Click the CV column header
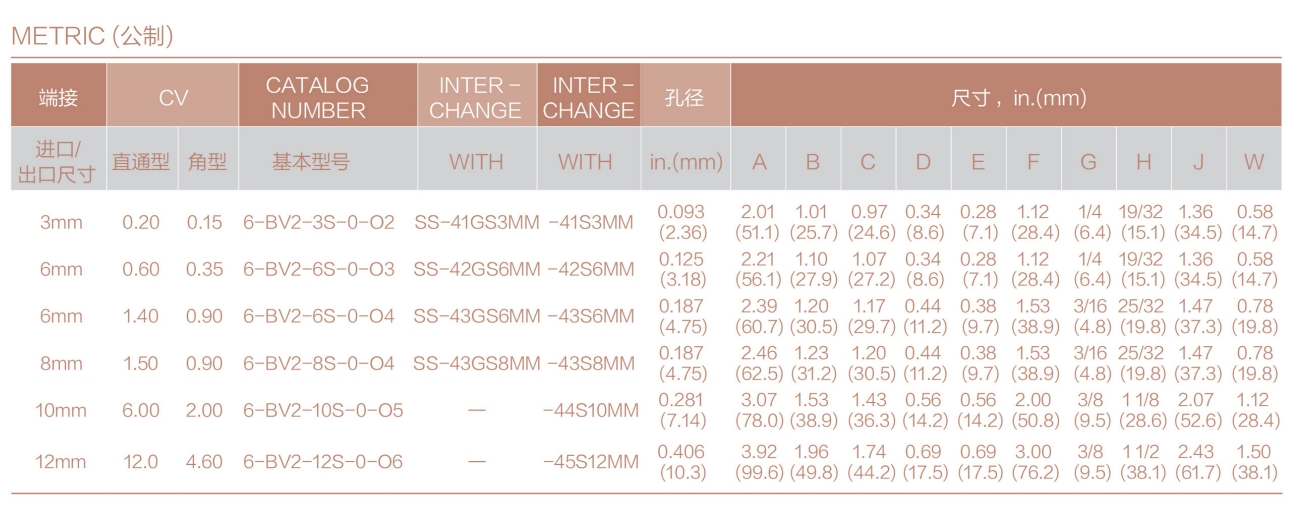The image size is (1312, 508). point(173,98)
